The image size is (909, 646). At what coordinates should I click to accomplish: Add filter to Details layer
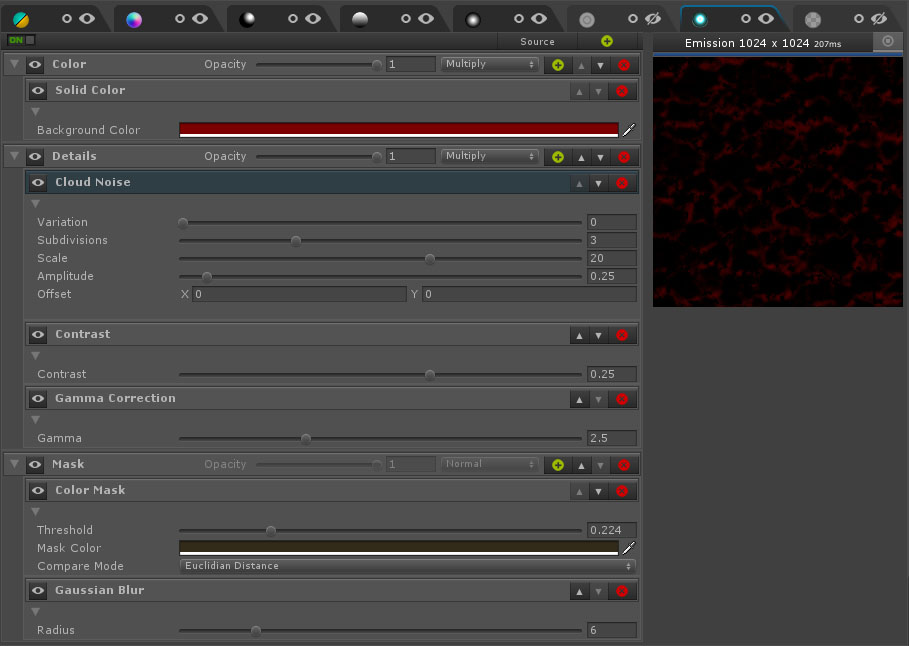558,157
